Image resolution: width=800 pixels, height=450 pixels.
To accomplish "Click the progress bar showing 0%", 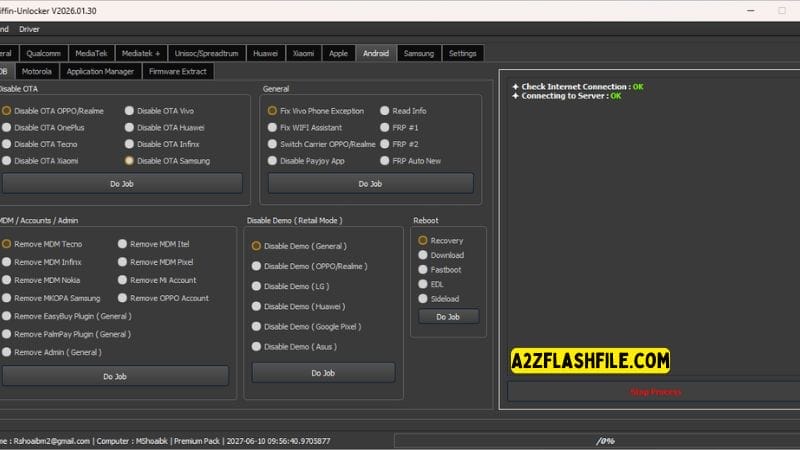I will 597,441.
